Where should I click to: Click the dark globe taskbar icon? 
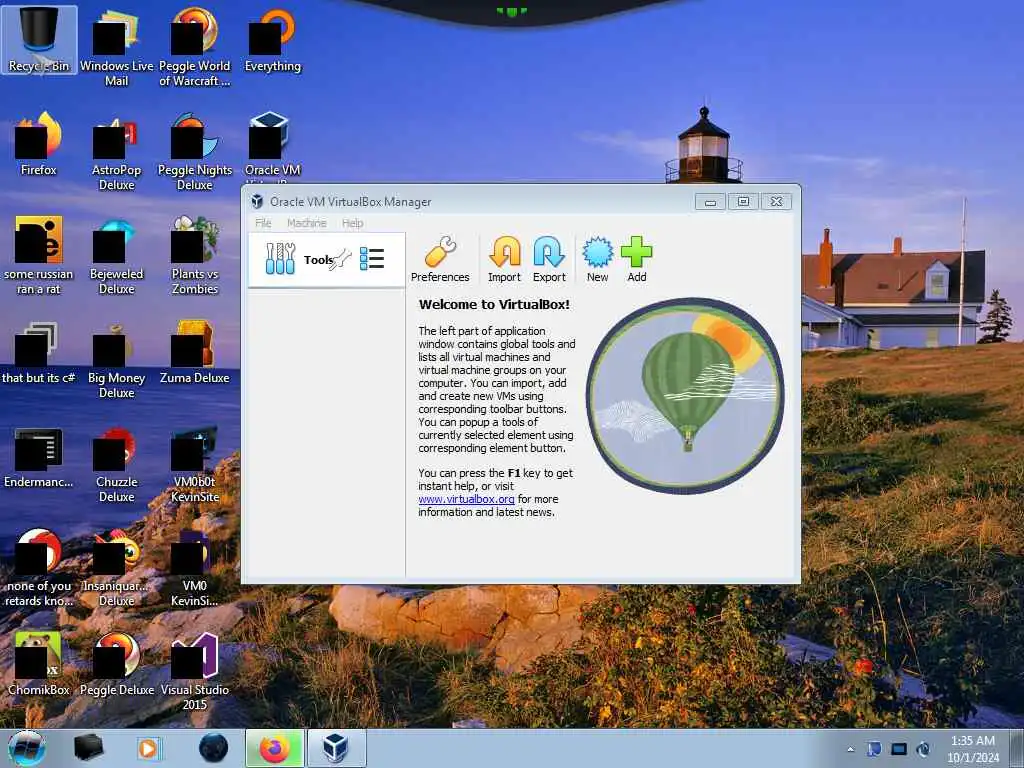[213, 748]
